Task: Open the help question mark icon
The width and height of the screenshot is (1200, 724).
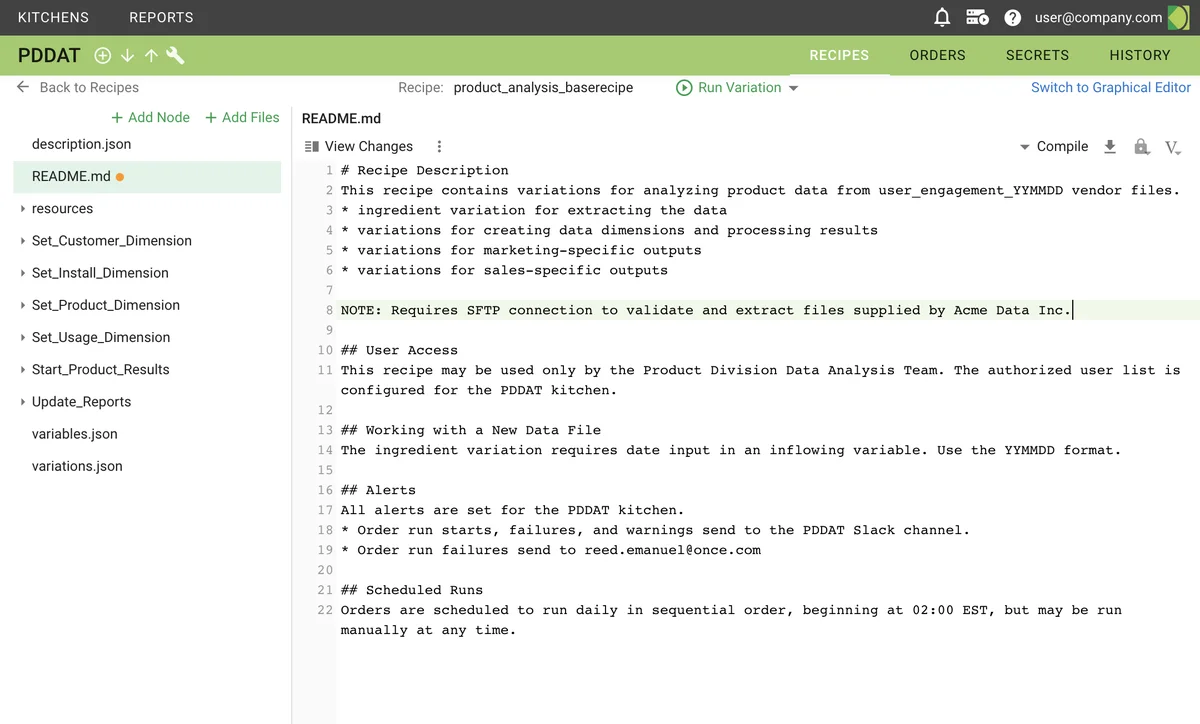Action: coord(1013,16)
